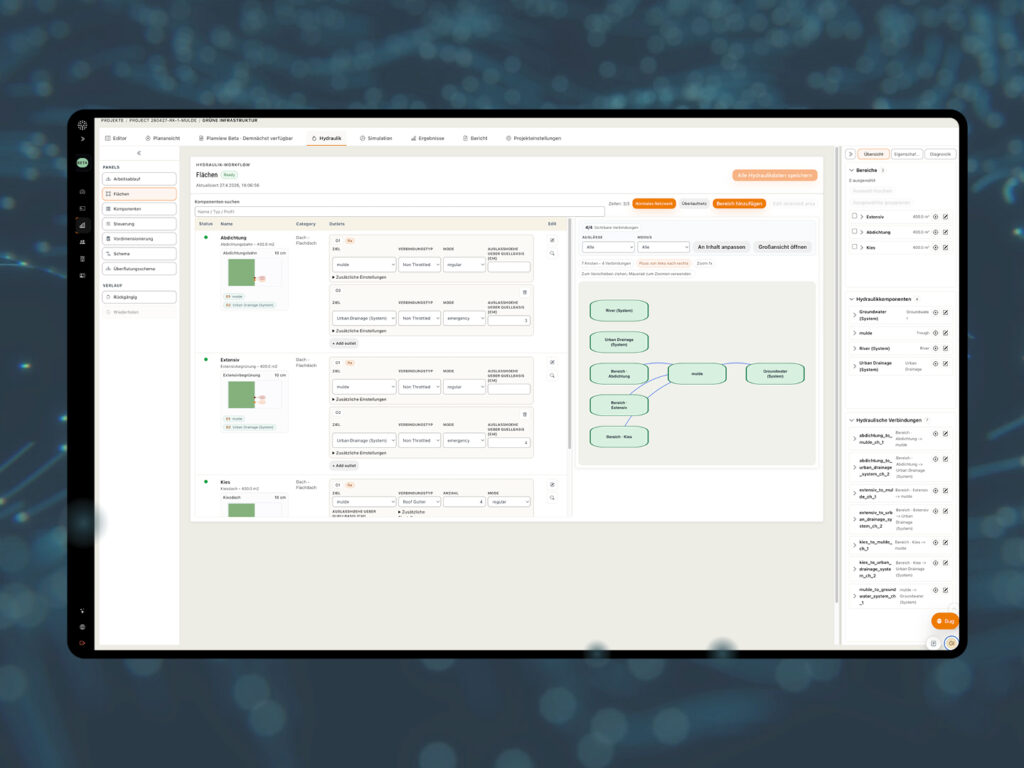1024x768 pixels.
Task: Locate the Groundwater (System) component with its target icon
Action: coord(935,313)
